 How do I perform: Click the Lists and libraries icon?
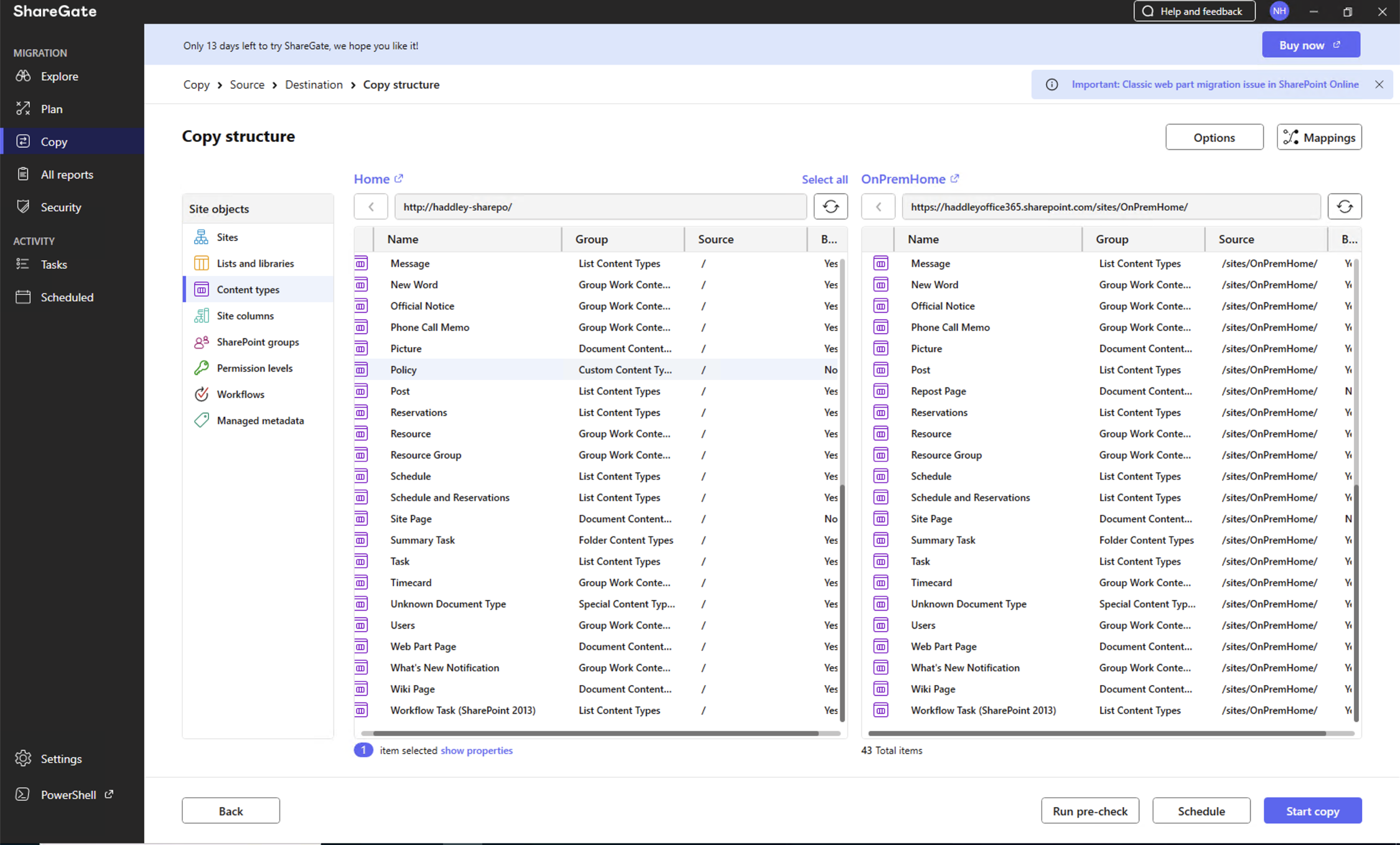(201, 263)
